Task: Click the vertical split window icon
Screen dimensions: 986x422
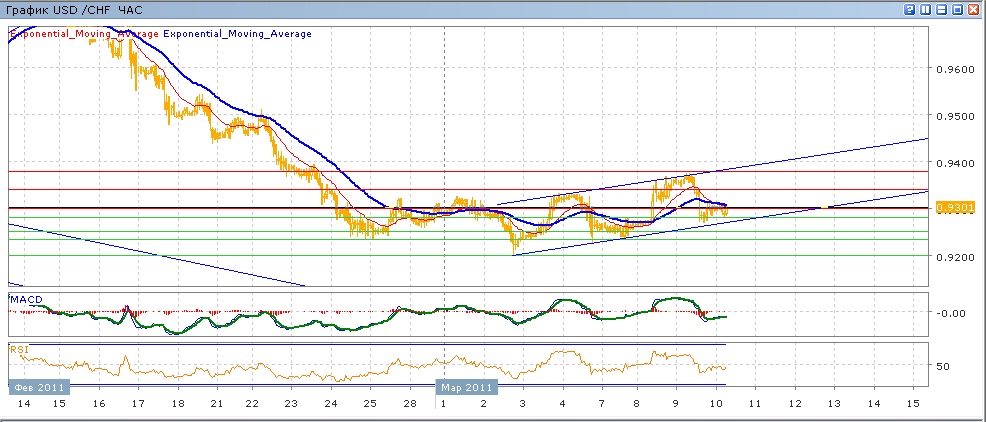Action: click(x=926, y=9)
